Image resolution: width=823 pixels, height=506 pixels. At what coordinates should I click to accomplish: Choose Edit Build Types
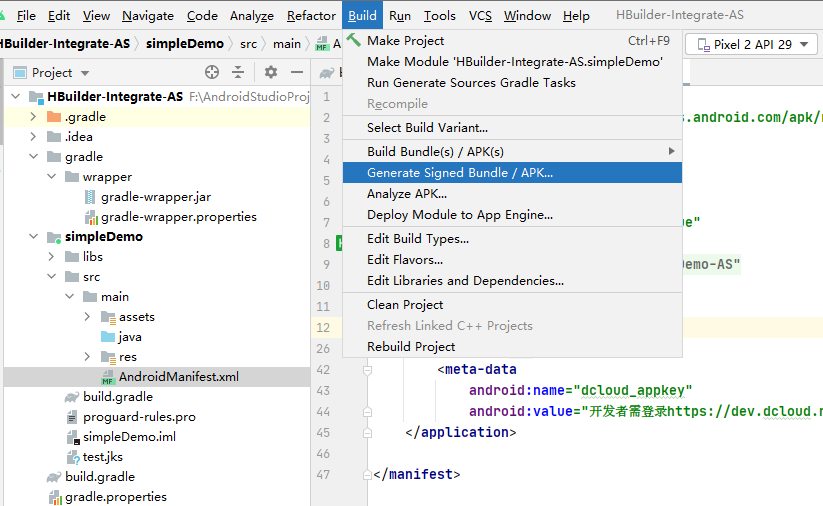pyautogui.click(x=512, y=239)
